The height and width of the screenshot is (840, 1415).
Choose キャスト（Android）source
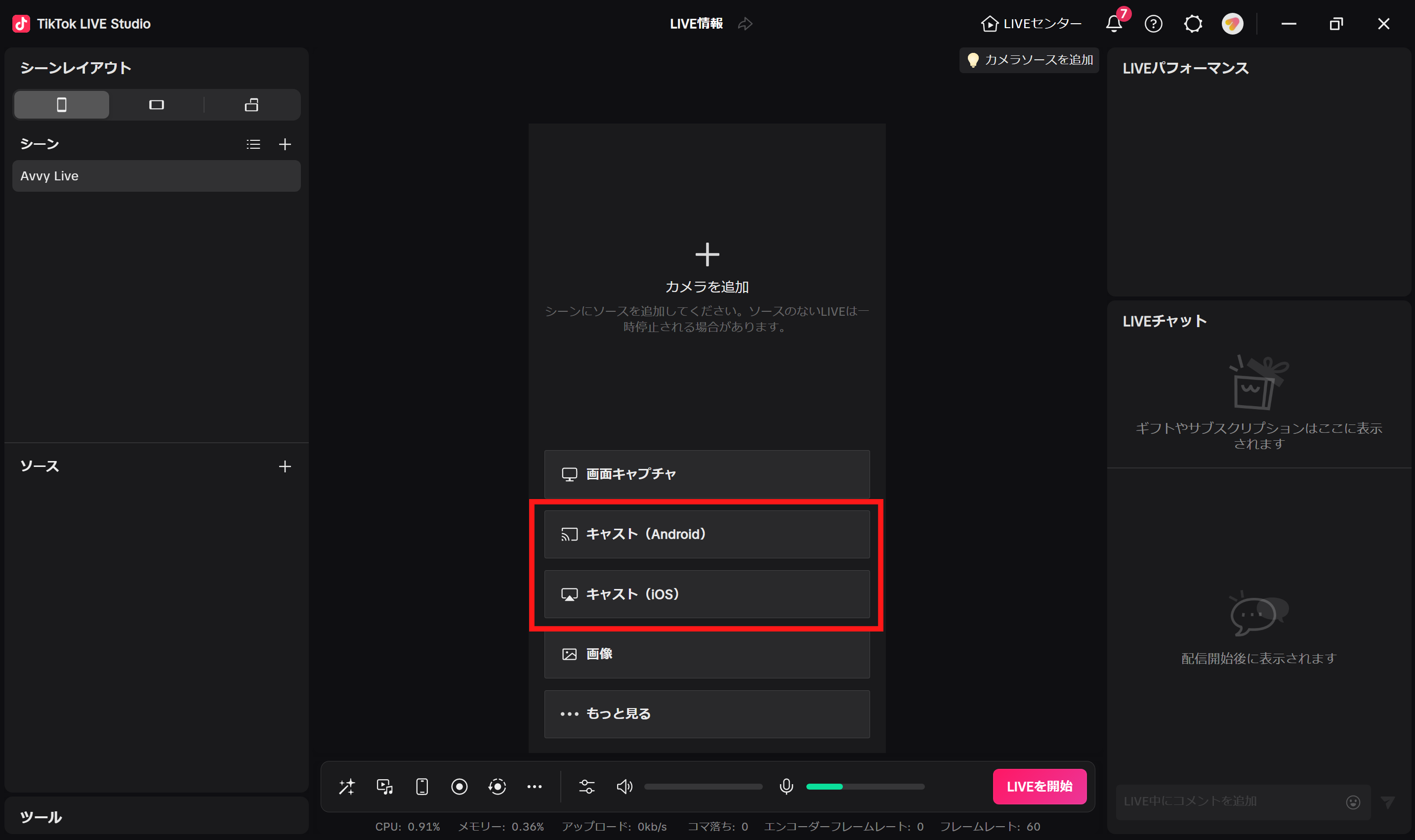pyautogui.click(x=707, y=534)
